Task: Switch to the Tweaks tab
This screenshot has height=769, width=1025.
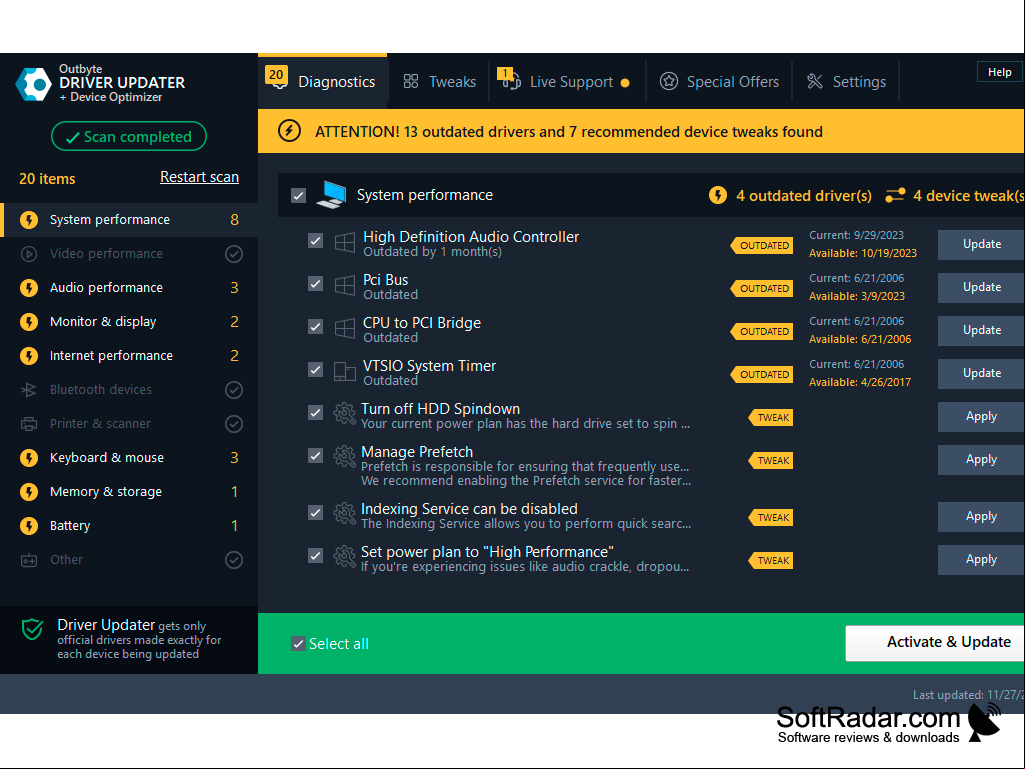Action: 439,82
